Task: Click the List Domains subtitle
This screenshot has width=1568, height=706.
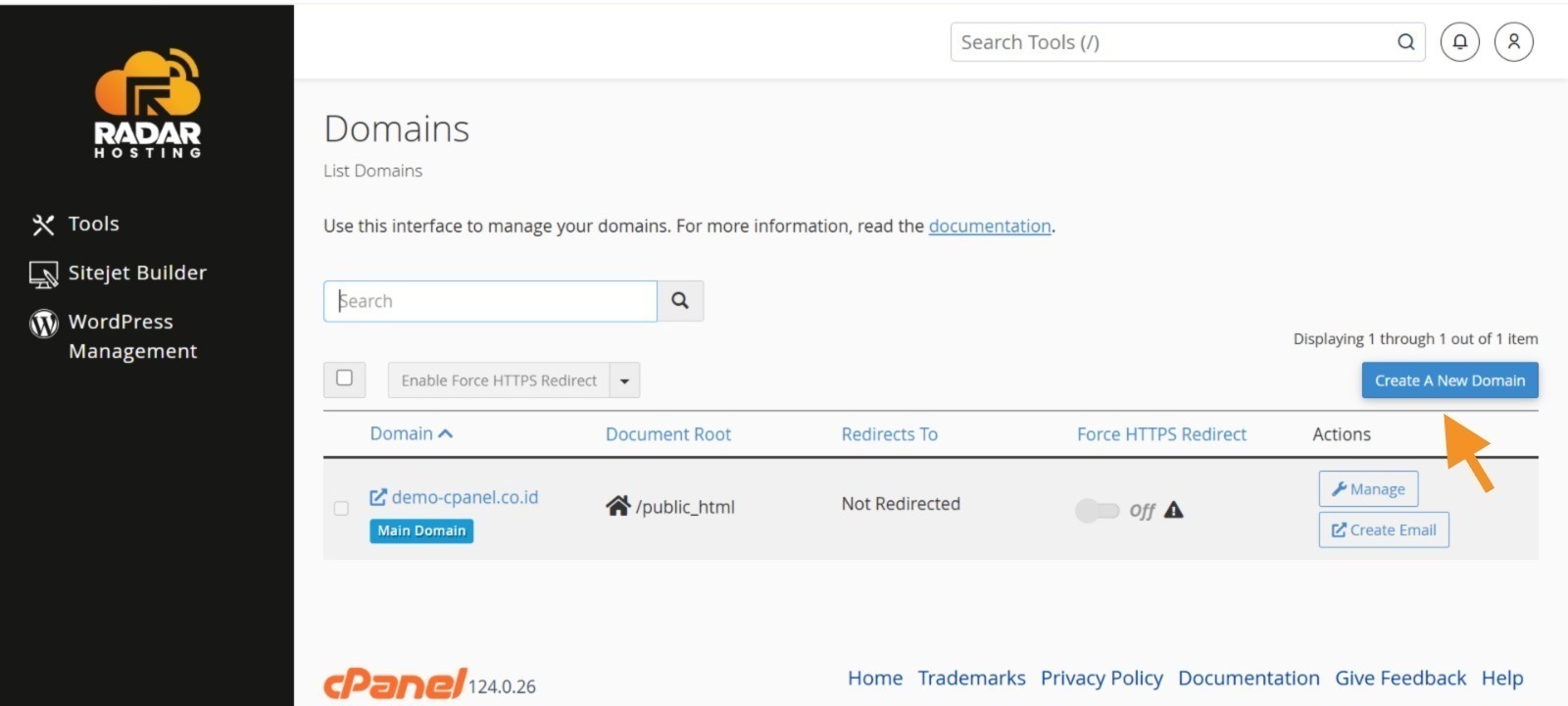Action: pos(373,171)
